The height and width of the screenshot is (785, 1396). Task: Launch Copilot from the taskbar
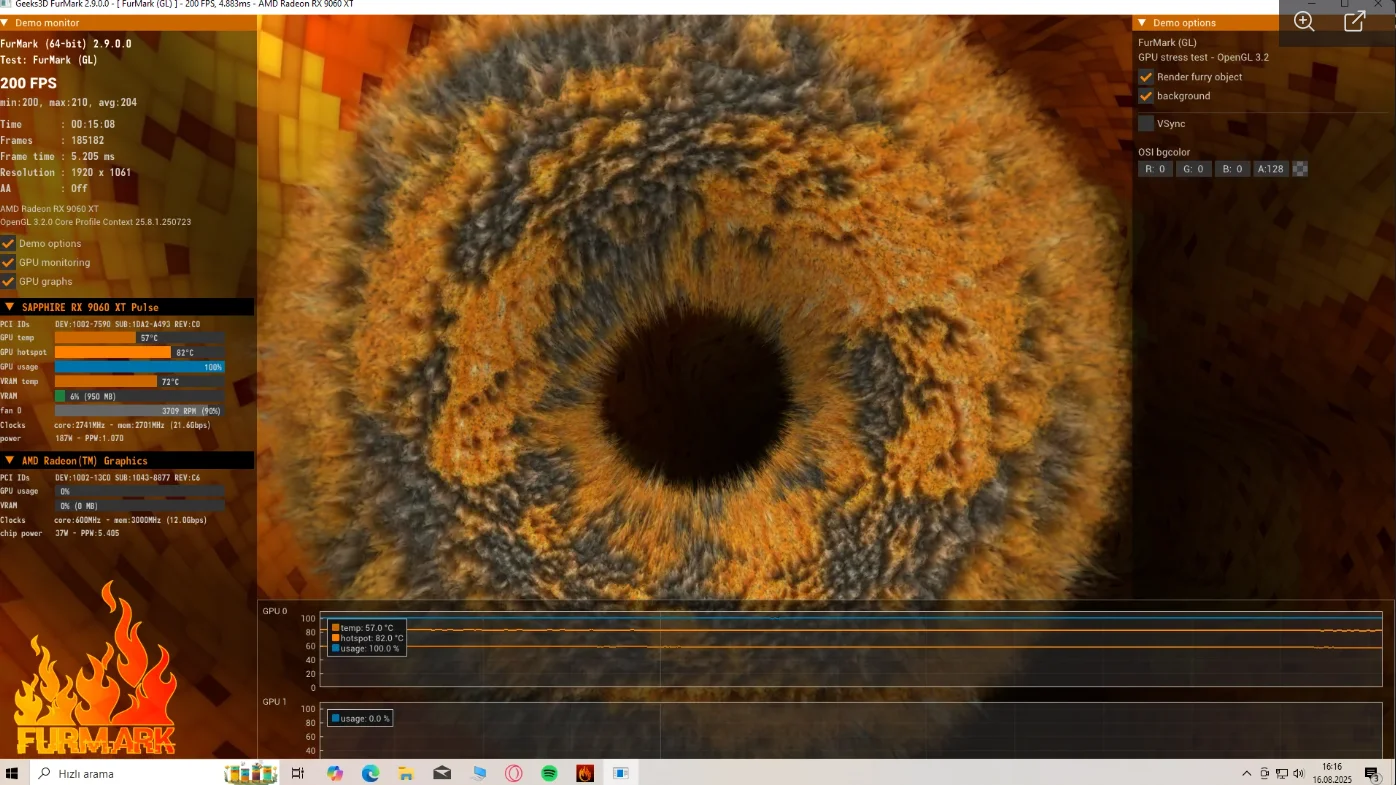[334, 773]
